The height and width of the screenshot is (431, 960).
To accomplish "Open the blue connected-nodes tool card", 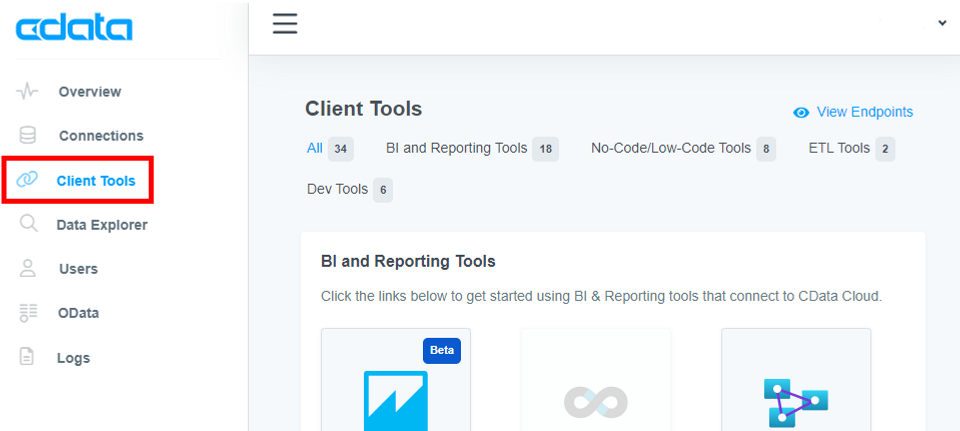I will coord(796,380).
